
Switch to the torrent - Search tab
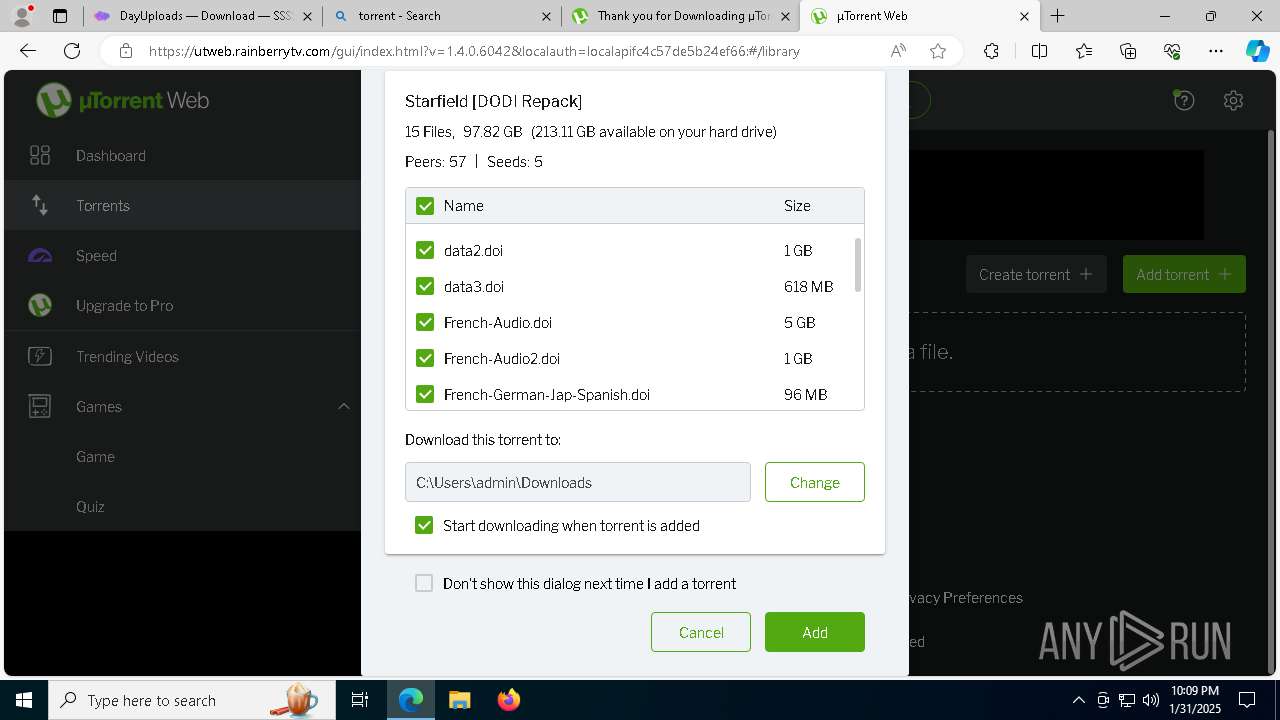click(x=442, y=16)
